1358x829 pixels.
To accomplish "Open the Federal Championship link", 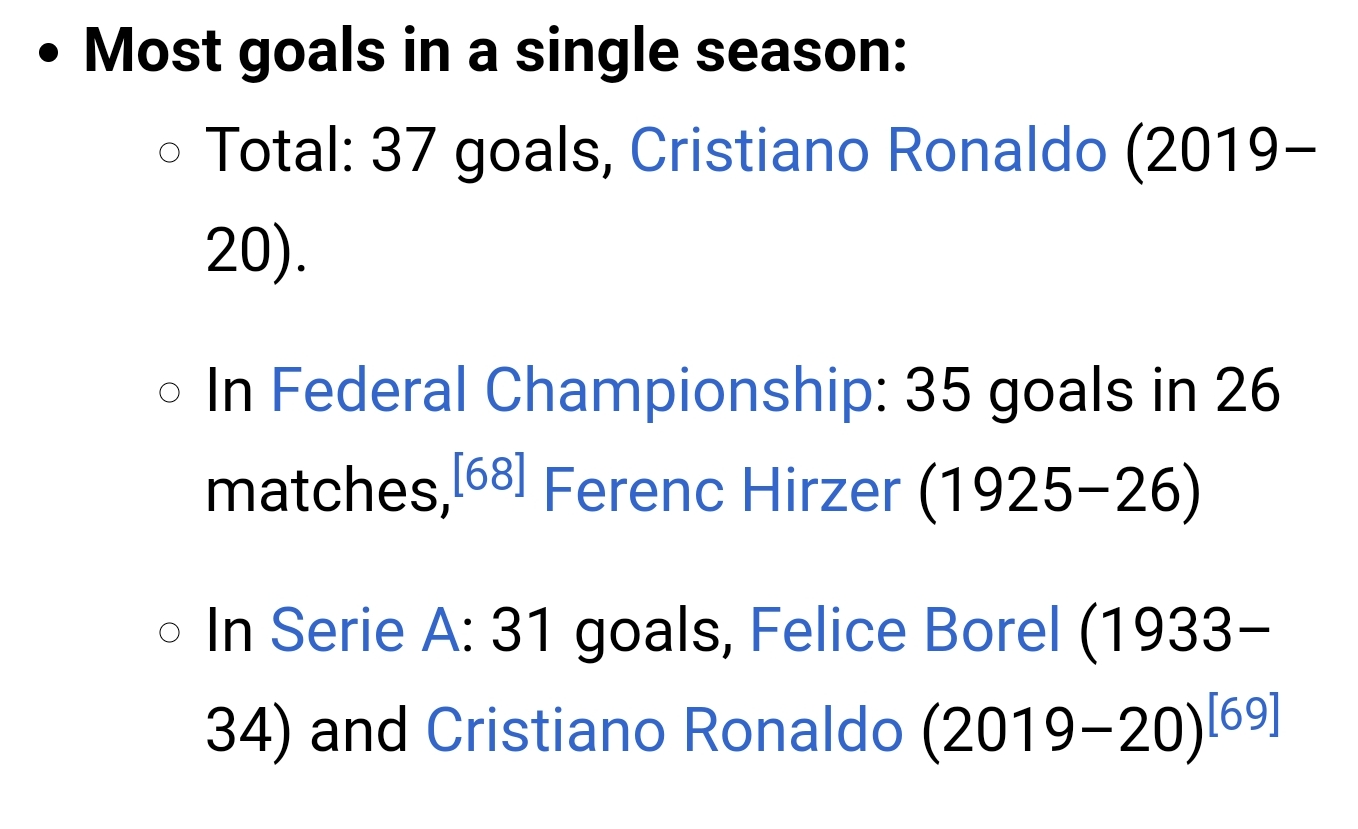I will [x=571, y=390].
